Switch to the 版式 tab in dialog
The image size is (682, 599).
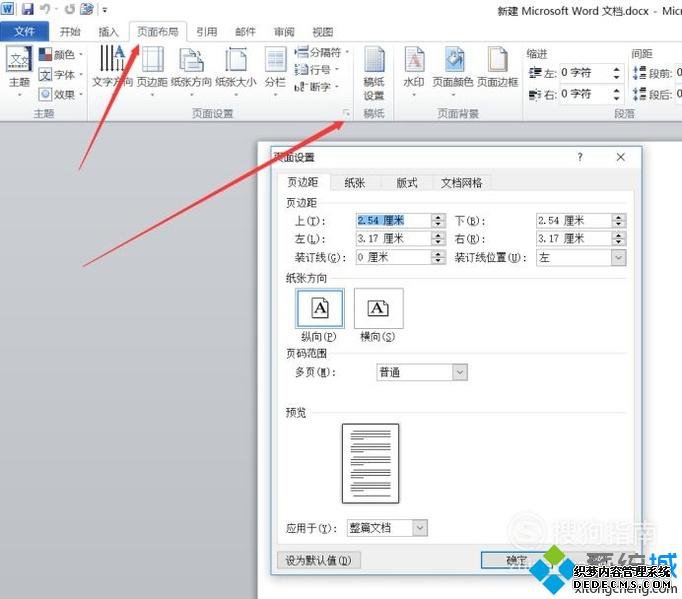coord(407,183)
